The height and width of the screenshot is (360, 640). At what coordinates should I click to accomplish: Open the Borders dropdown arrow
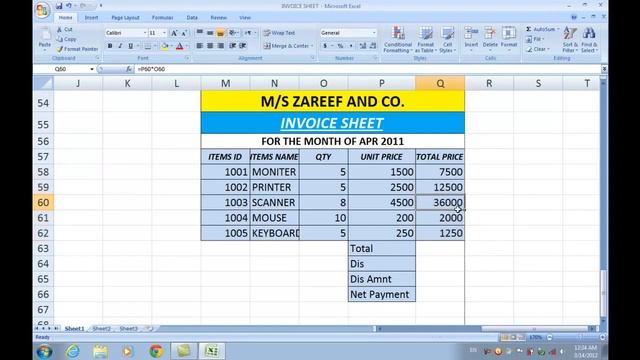tap(155, 46)
